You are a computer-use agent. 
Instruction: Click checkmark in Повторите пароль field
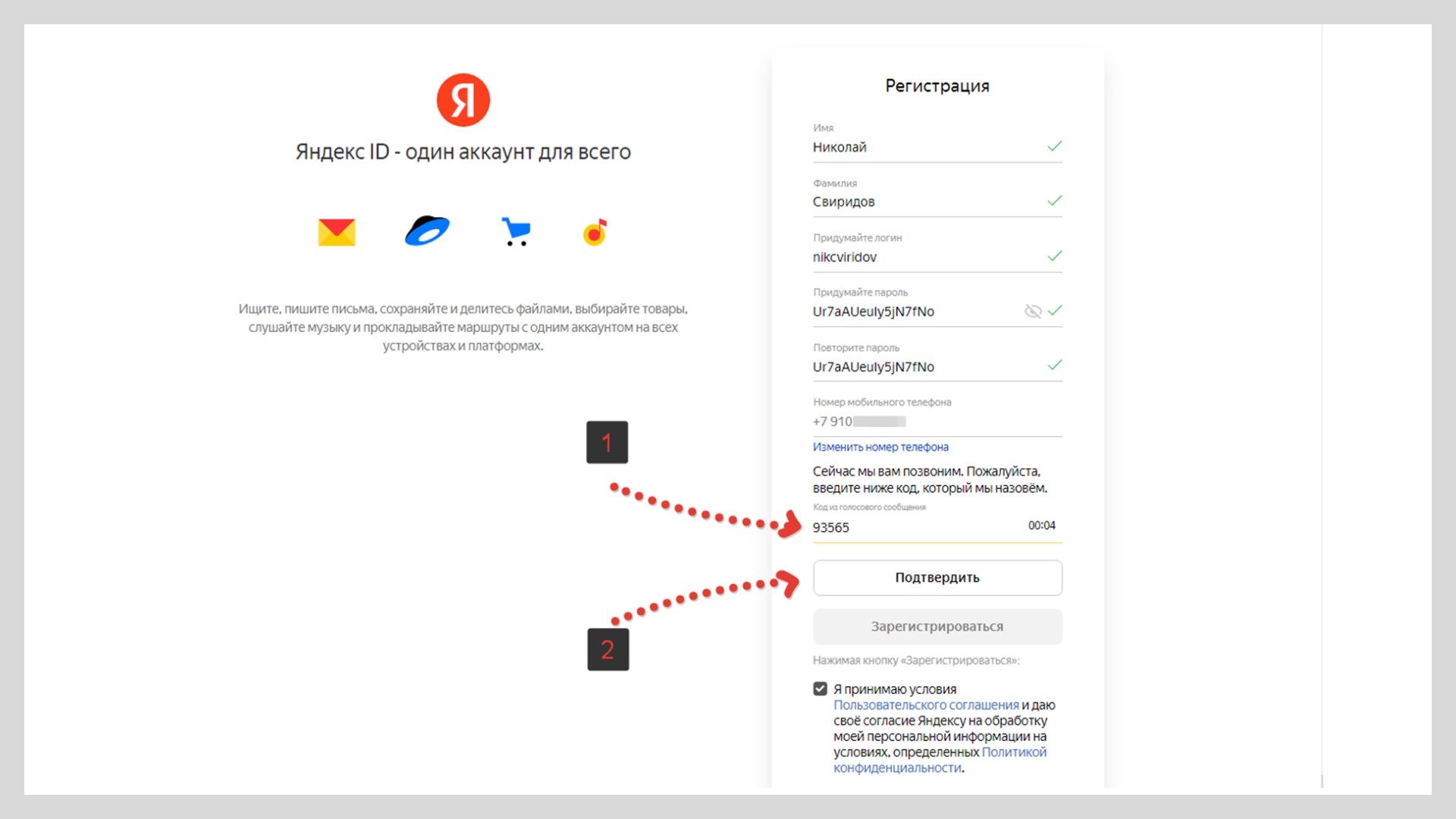tap(1055, 365)
